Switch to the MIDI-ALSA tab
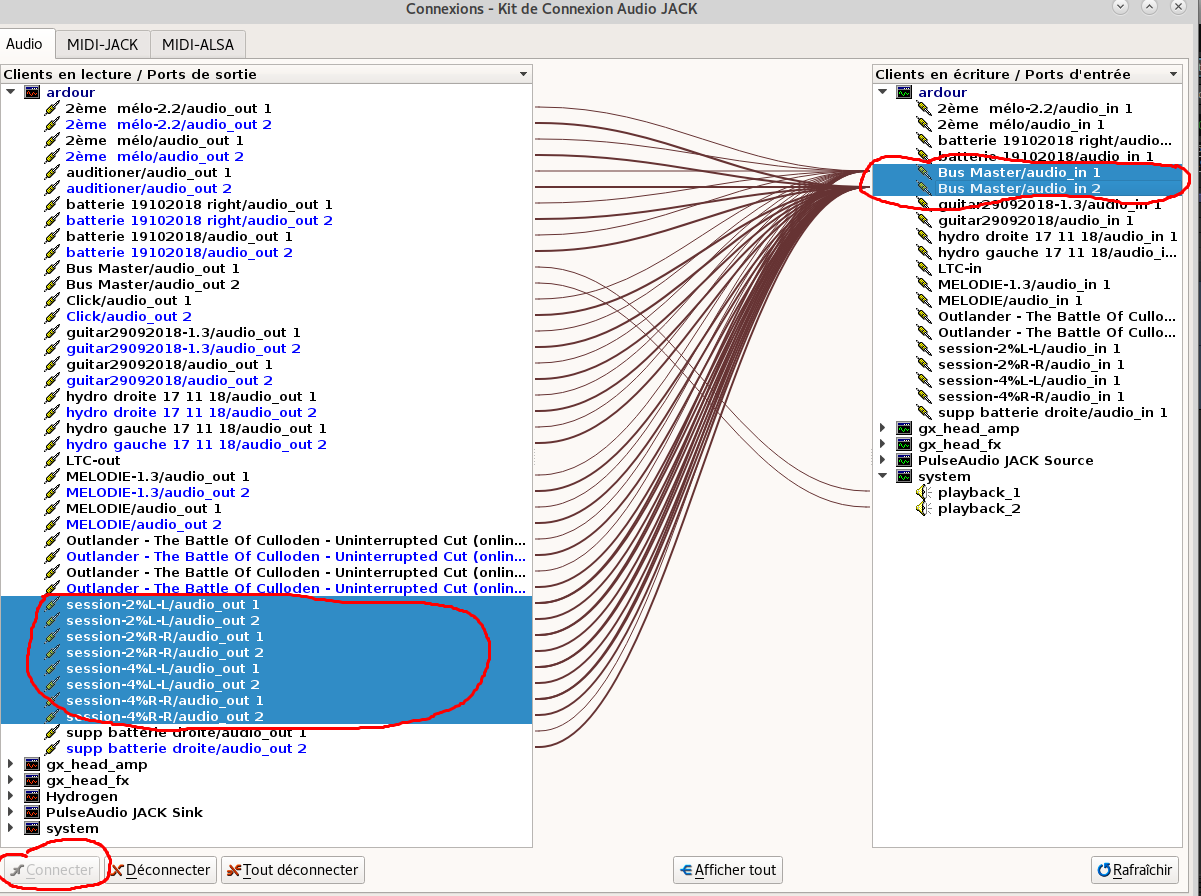 click(198, 44)
